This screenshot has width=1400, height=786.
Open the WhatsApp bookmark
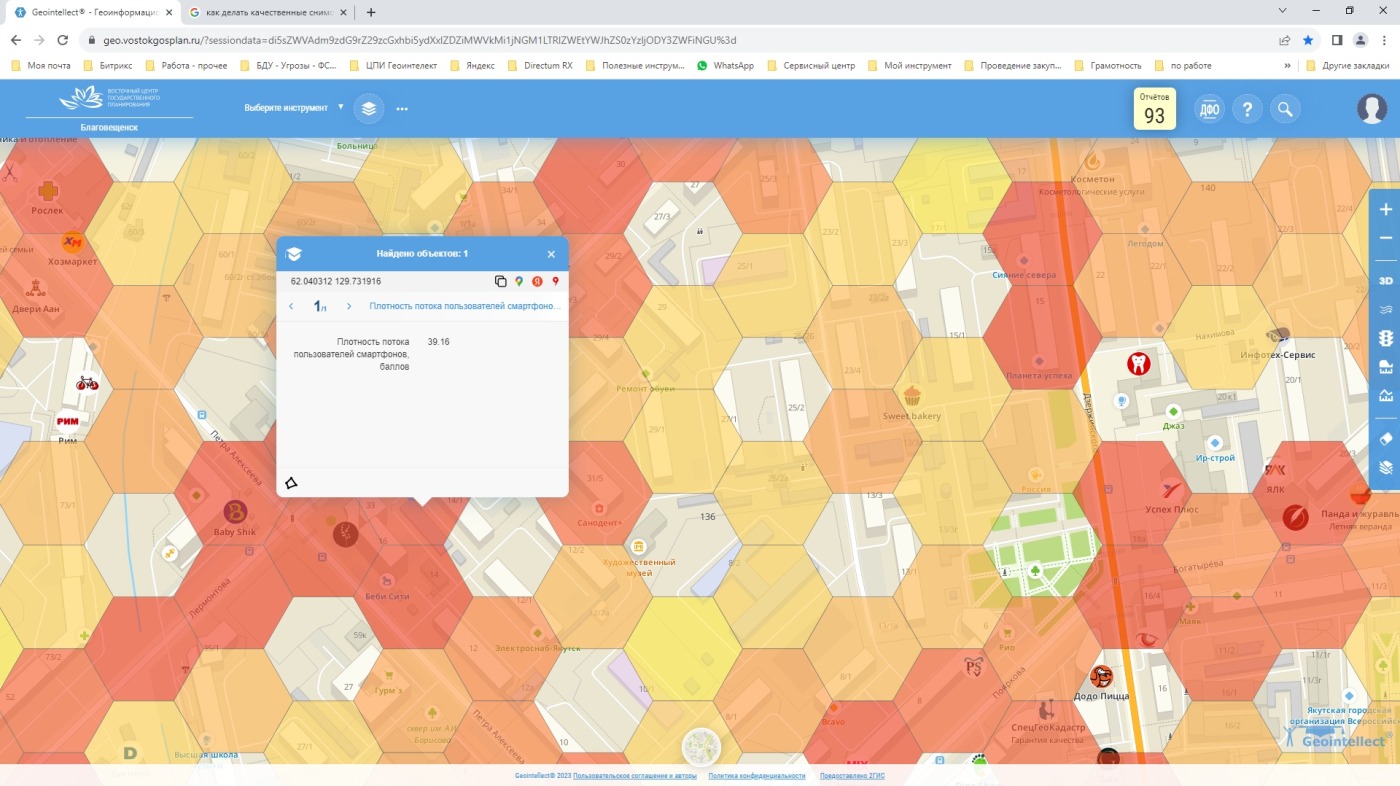click(725, 66)
